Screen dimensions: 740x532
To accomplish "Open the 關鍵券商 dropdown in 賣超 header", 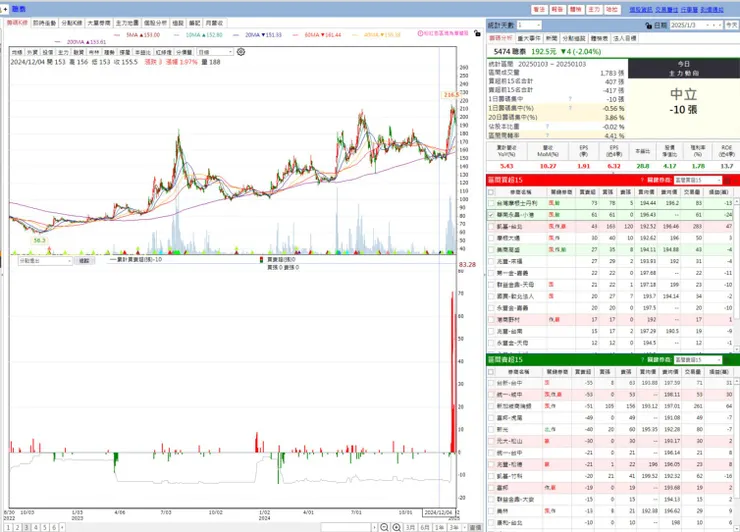I will (719, 360).
